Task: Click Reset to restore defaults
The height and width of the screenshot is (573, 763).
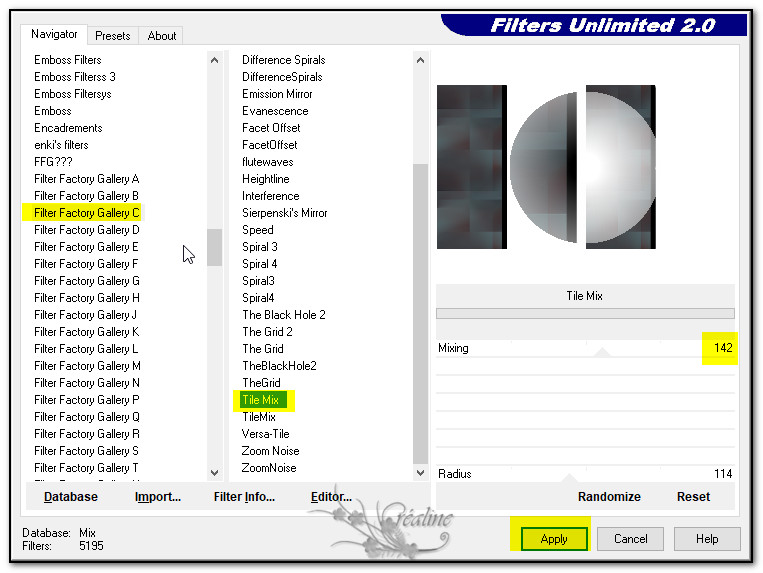Action: point(693,497)
